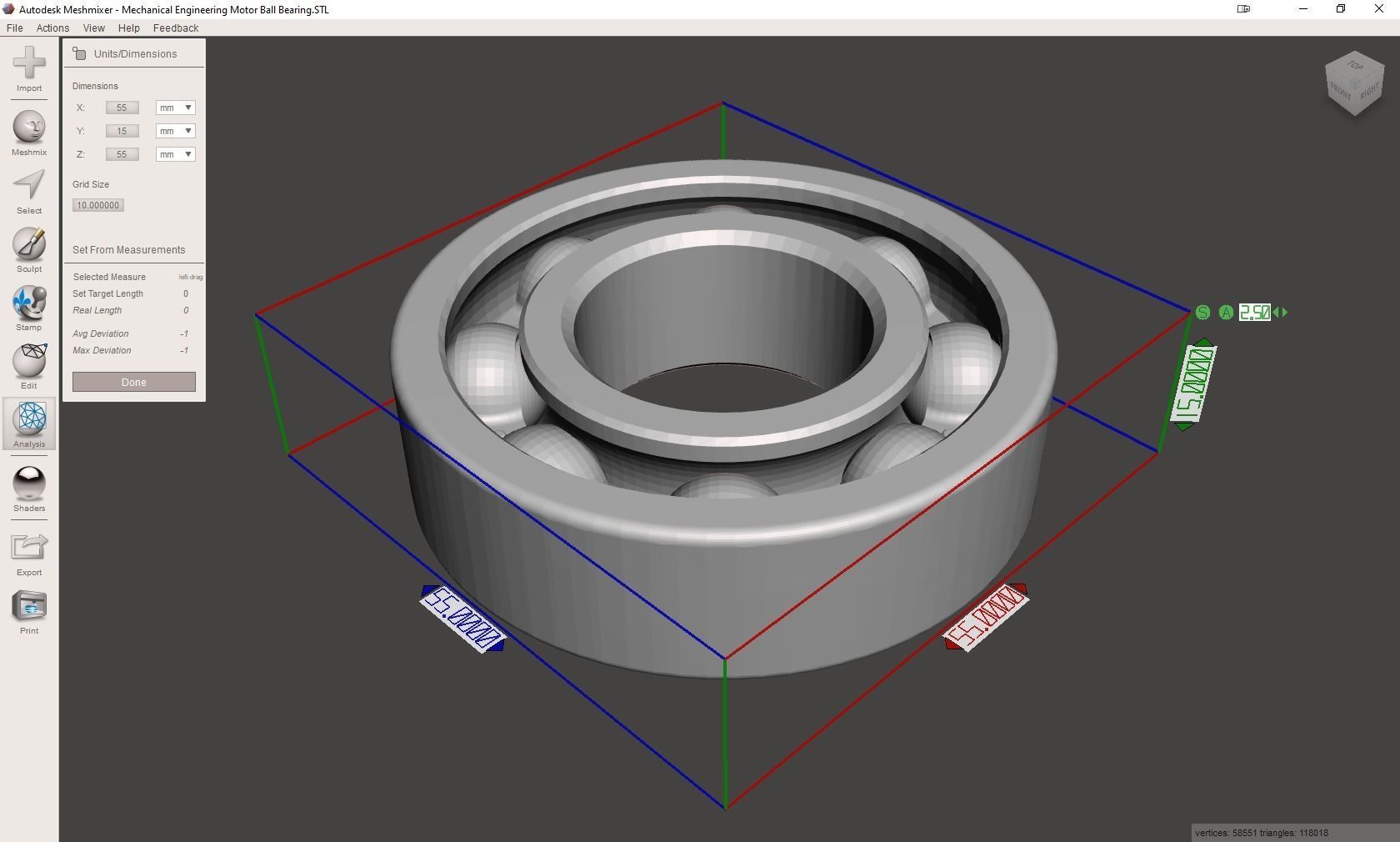This screenshot has width=1400, height=842.
Task: Click the Grid Size input field
Action: click(97, 204)
